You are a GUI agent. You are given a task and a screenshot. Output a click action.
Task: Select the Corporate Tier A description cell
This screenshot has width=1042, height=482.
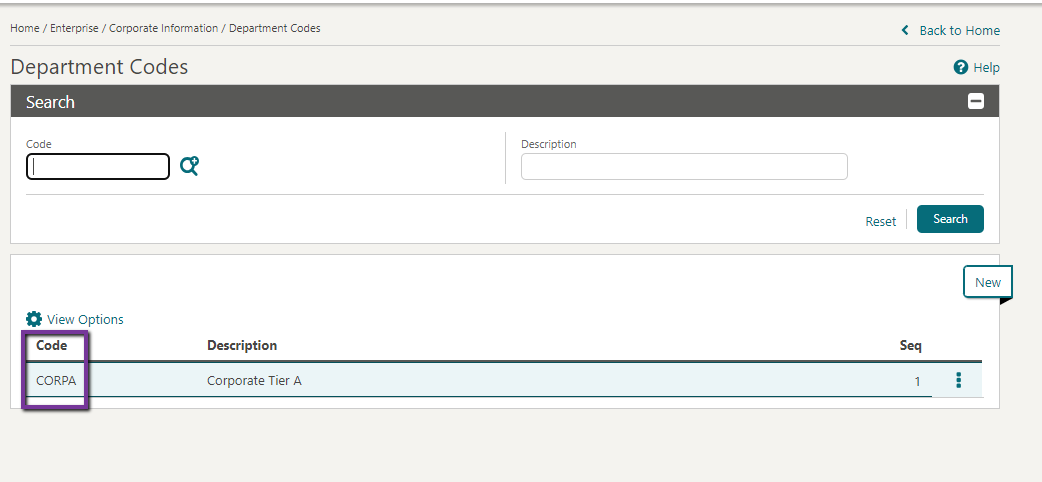(254, 381)
